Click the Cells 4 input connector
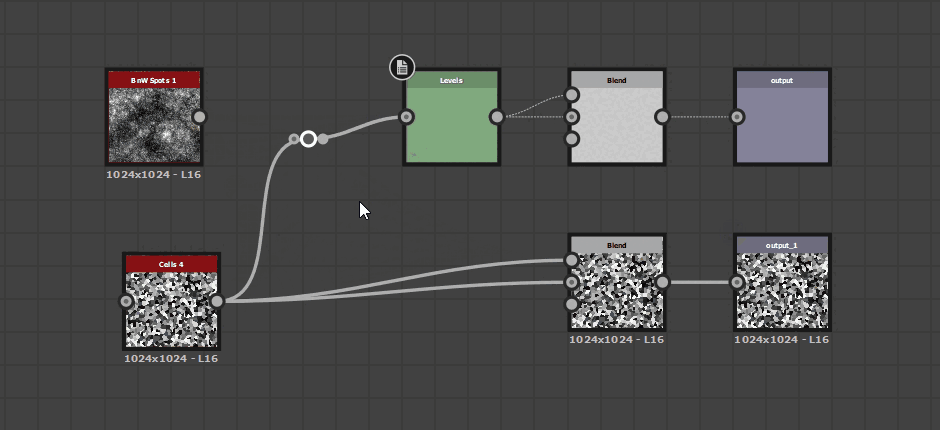The height and width of the screenshot is (430, 940). 127,301
